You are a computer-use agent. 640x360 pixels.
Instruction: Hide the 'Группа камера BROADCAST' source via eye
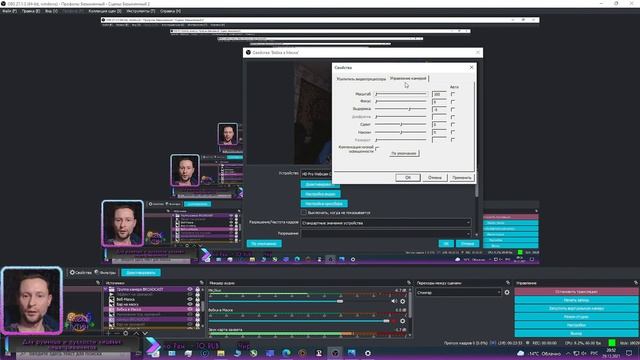[190, 289]
